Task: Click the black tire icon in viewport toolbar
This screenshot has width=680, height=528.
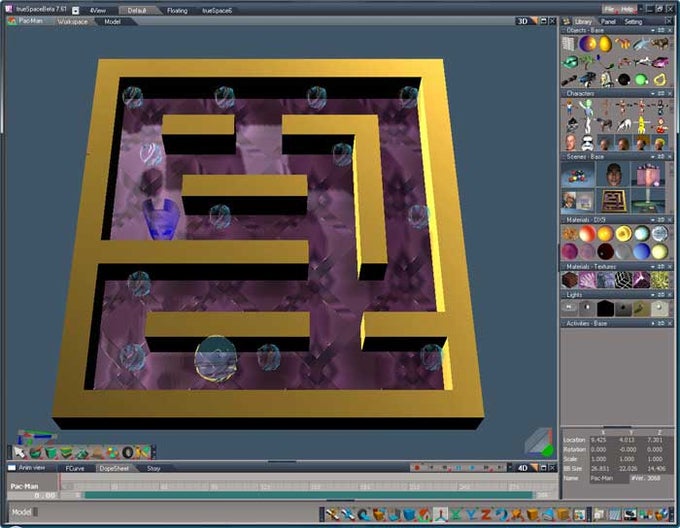Action: [x=128, y=453]
